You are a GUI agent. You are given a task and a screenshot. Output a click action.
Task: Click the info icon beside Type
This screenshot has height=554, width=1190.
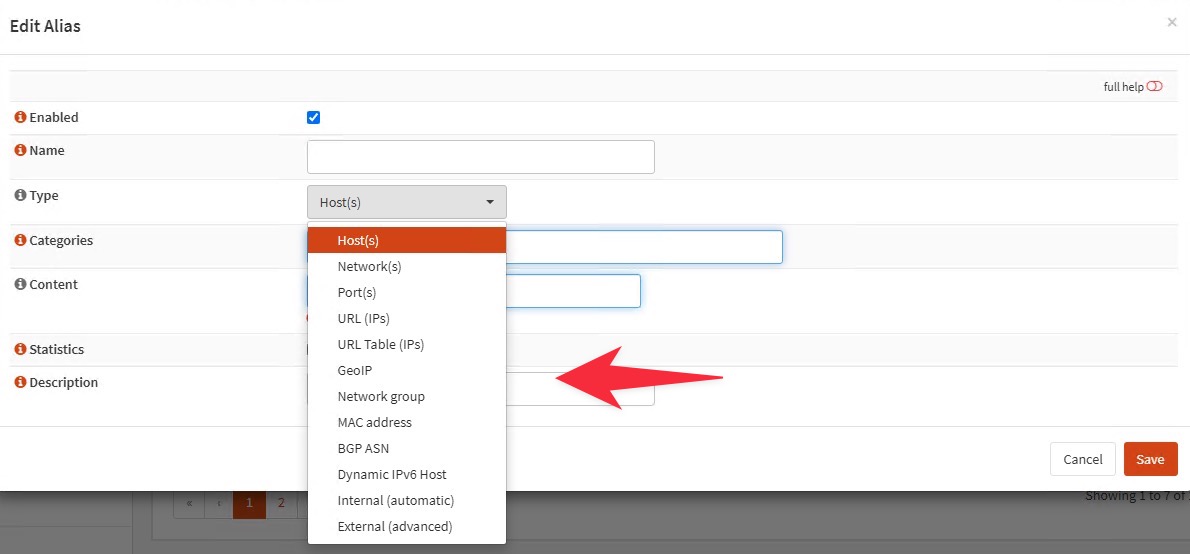pos(20,195)
